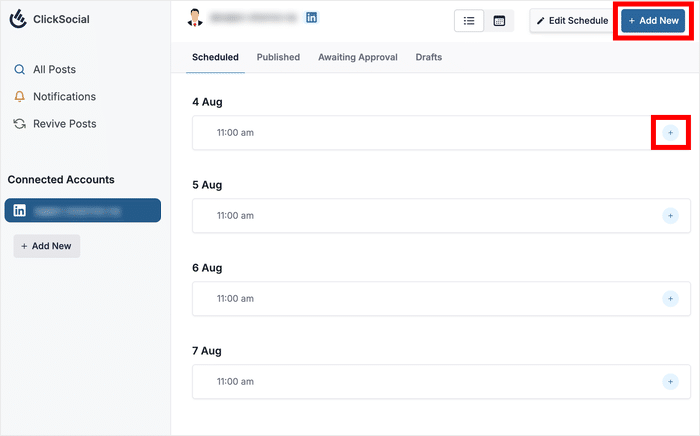Open the Drafts tab
Viewport: 700px width, 436px height.
(429, 57)
